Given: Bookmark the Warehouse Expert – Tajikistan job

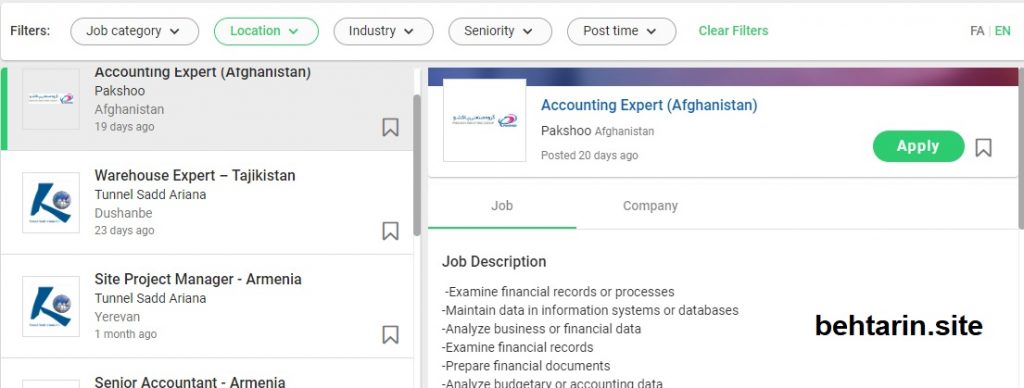Looking at the screenshot, I should [390, 231].
